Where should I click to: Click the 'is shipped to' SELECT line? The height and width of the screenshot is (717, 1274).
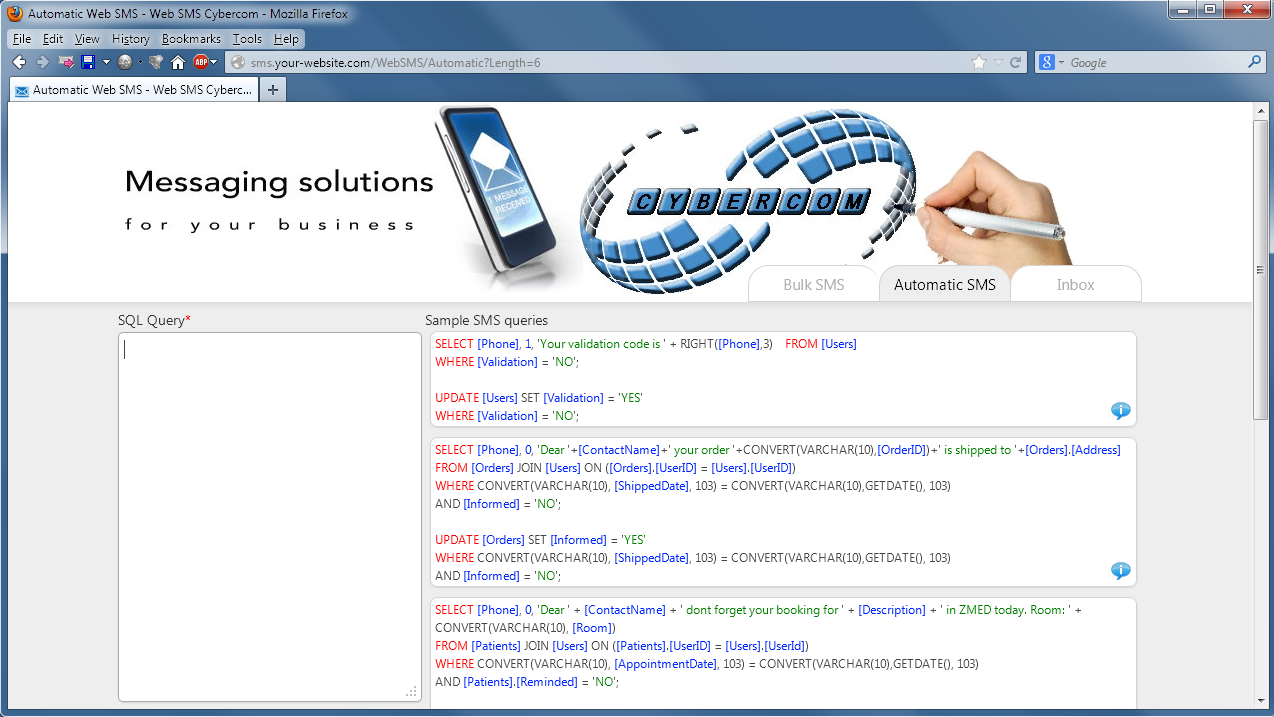pos(778,450)
